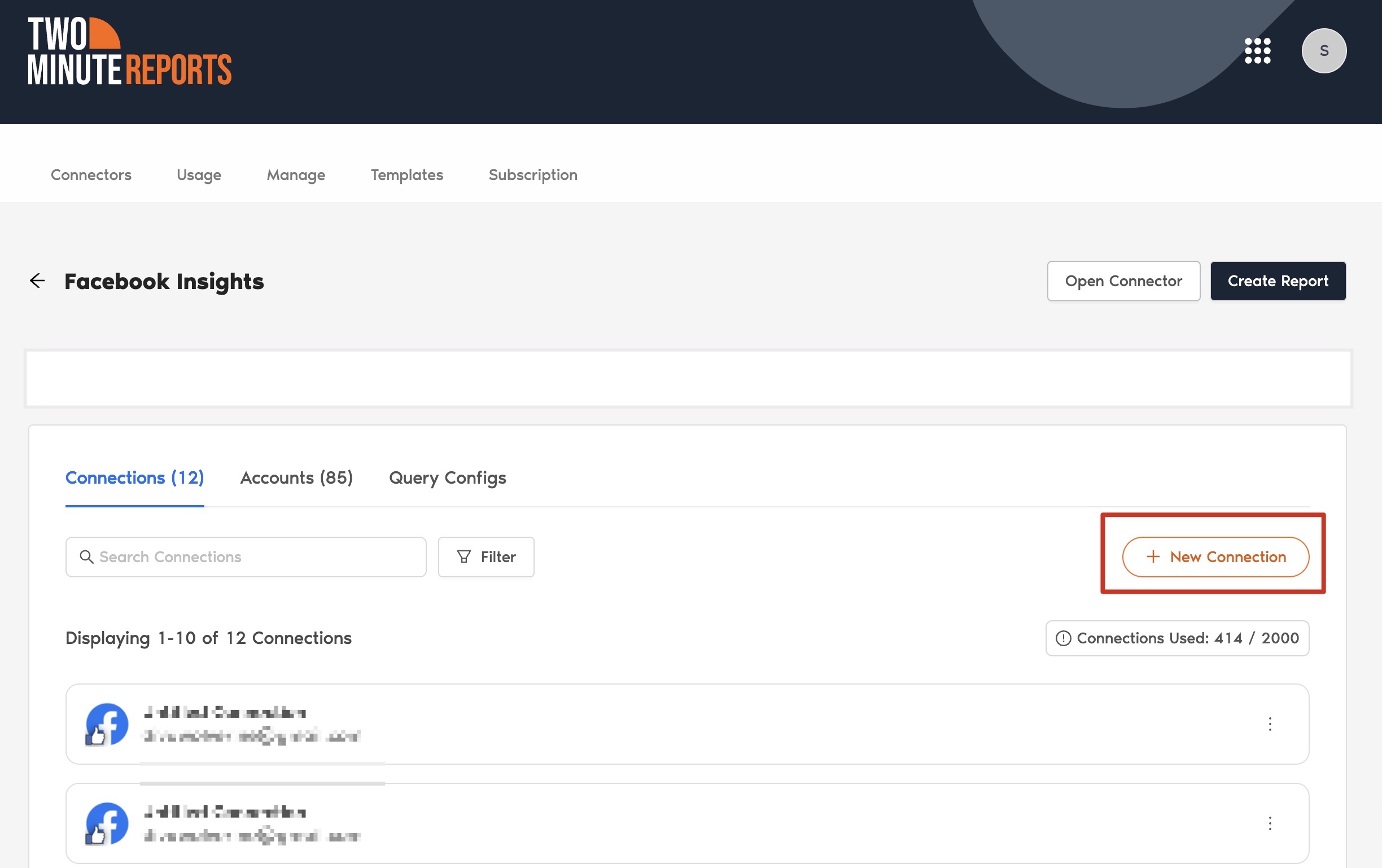Open the Usage menu item
The width and height of the screenshot is (1382, 868).
199,174
